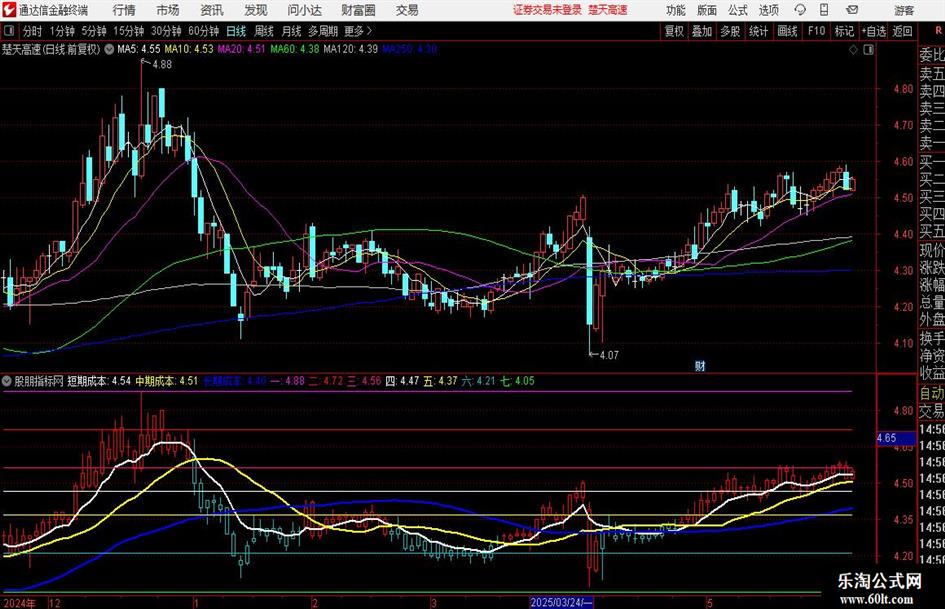Open the 资讯 menu
Image resolution: width=945 pixels, height=609 pixels.
(212, 10)
